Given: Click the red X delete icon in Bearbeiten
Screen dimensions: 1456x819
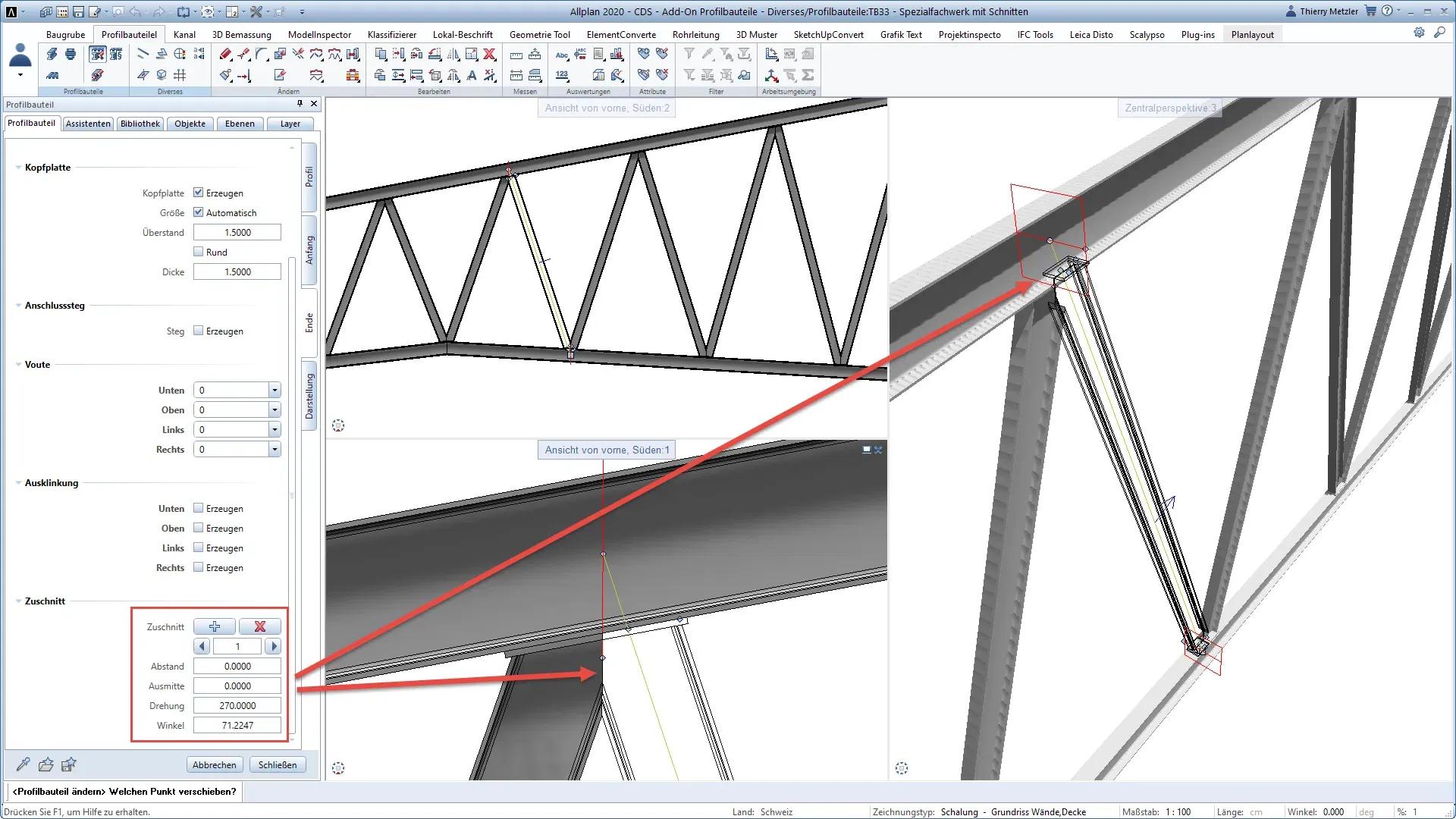Looking at the screenshot, I should (490, 55).
